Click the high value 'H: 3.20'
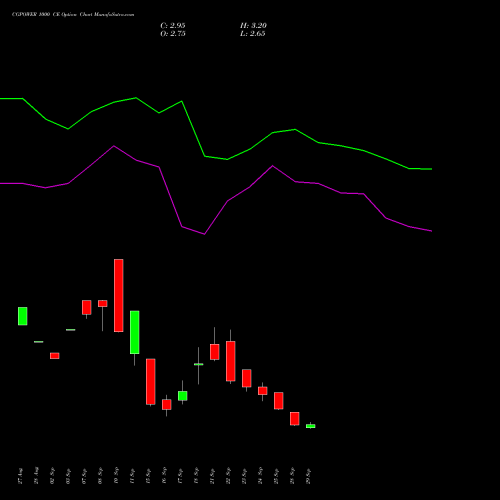 tap(253, 26)
